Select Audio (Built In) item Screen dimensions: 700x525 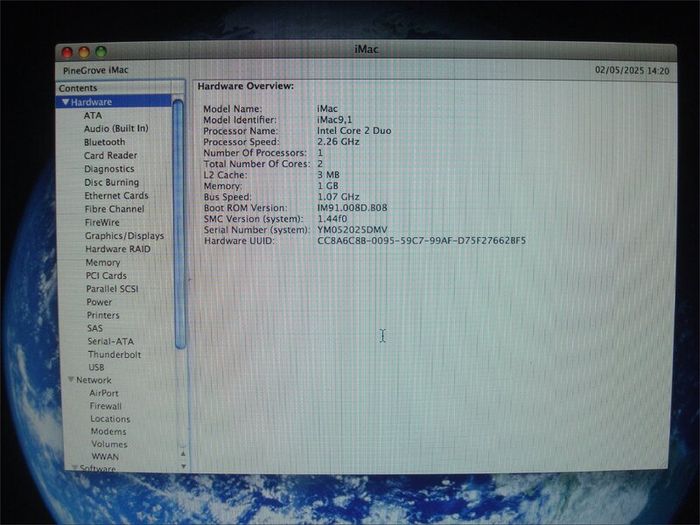point(116,129)
